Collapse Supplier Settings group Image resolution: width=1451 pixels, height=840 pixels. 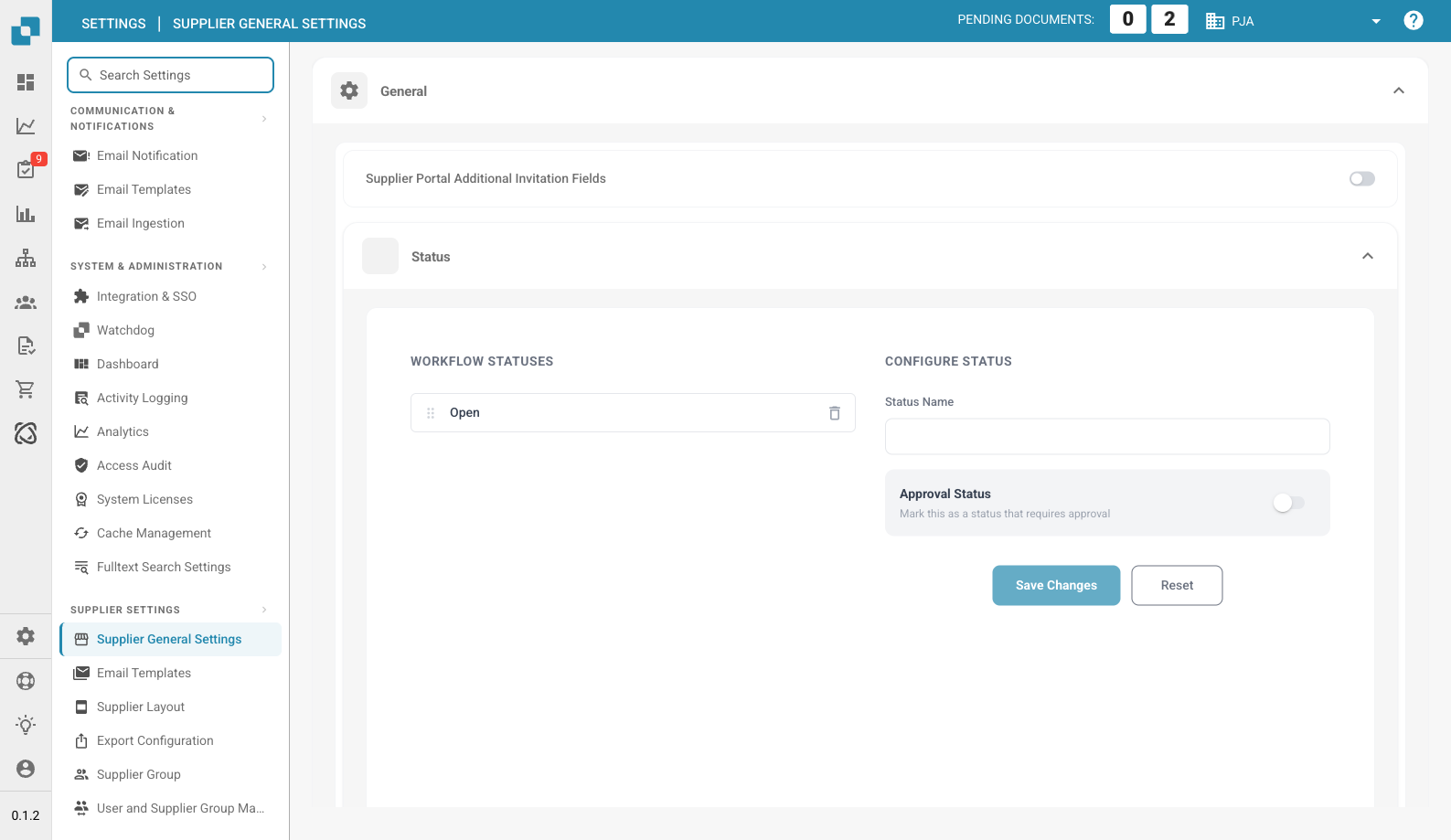tap(264, 610)
